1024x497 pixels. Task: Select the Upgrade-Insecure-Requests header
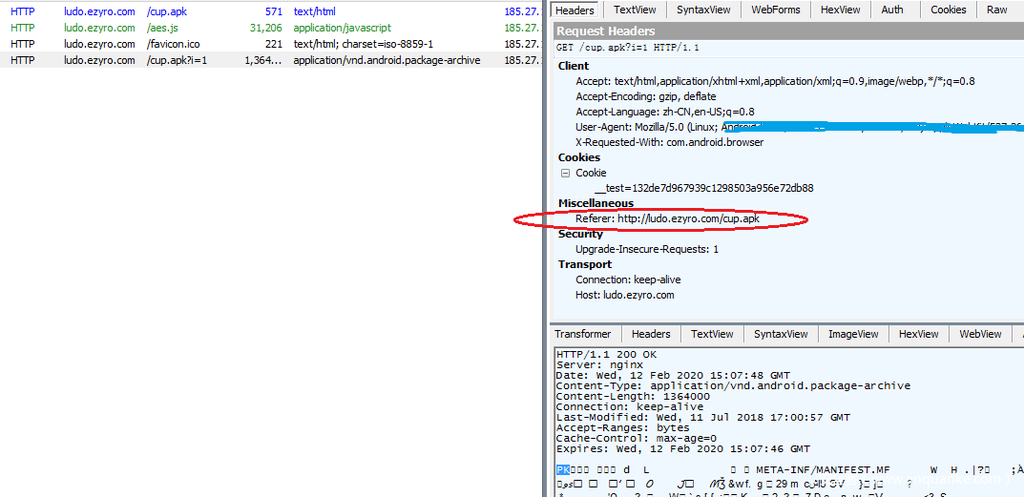click(646, 249)
